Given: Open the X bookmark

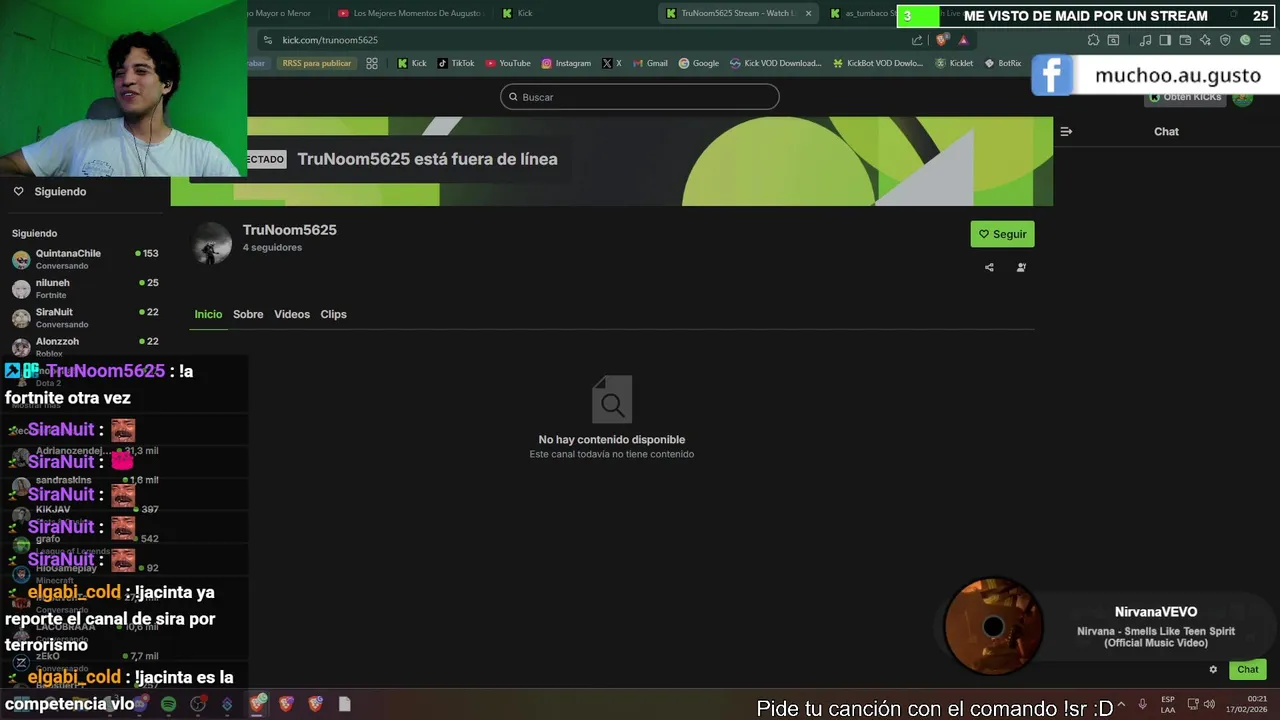Looking at the screenshot, I should (x=612, y=63).
